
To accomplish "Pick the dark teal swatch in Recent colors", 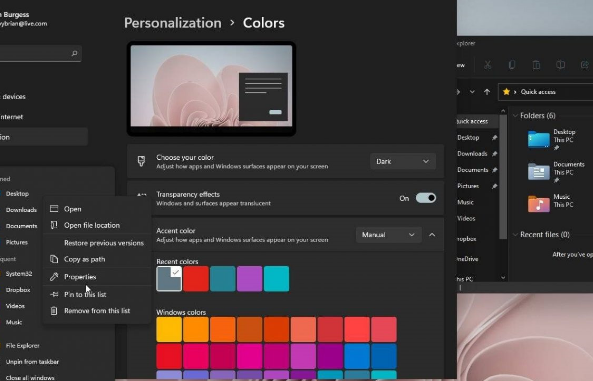I will tap(223, 279).
